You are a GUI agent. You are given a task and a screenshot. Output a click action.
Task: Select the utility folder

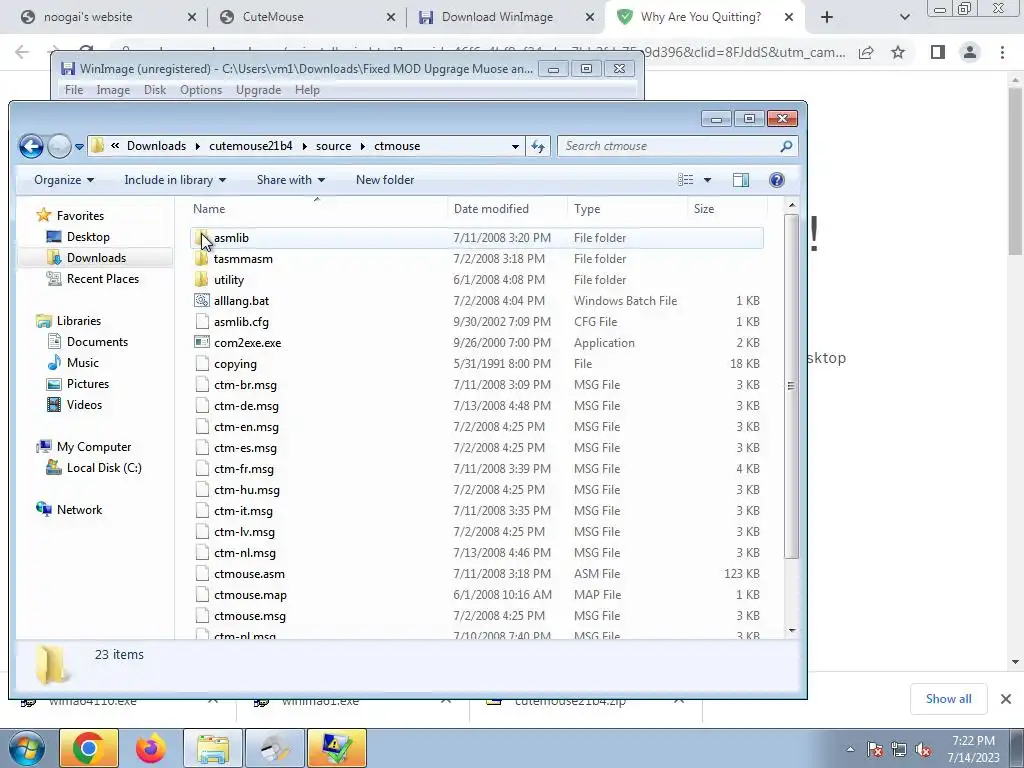(229, 280)
